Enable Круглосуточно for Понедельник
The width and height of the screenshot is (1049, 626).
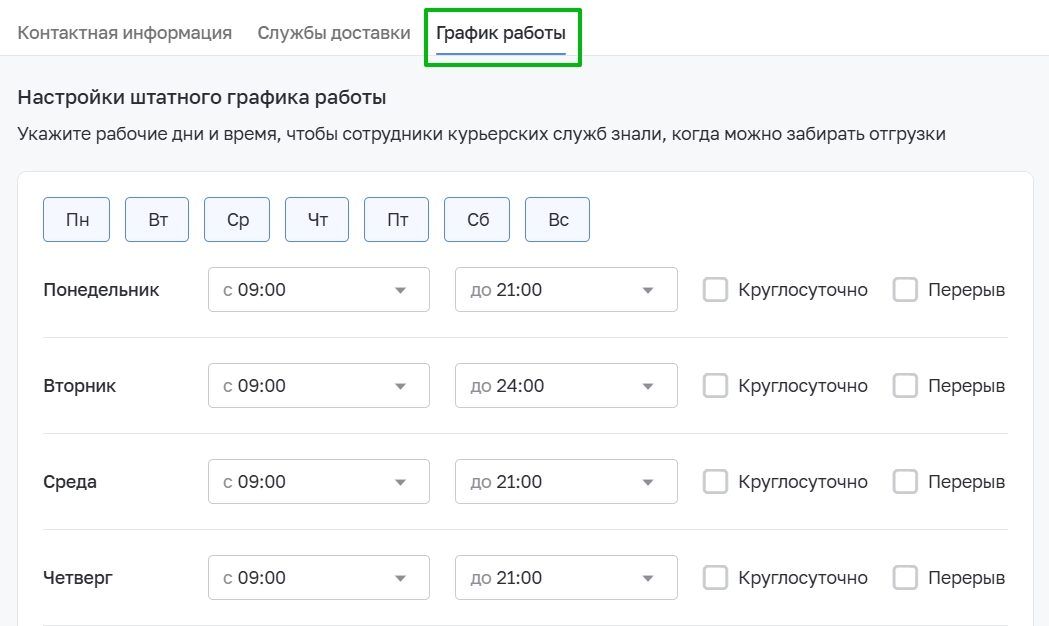715,290
